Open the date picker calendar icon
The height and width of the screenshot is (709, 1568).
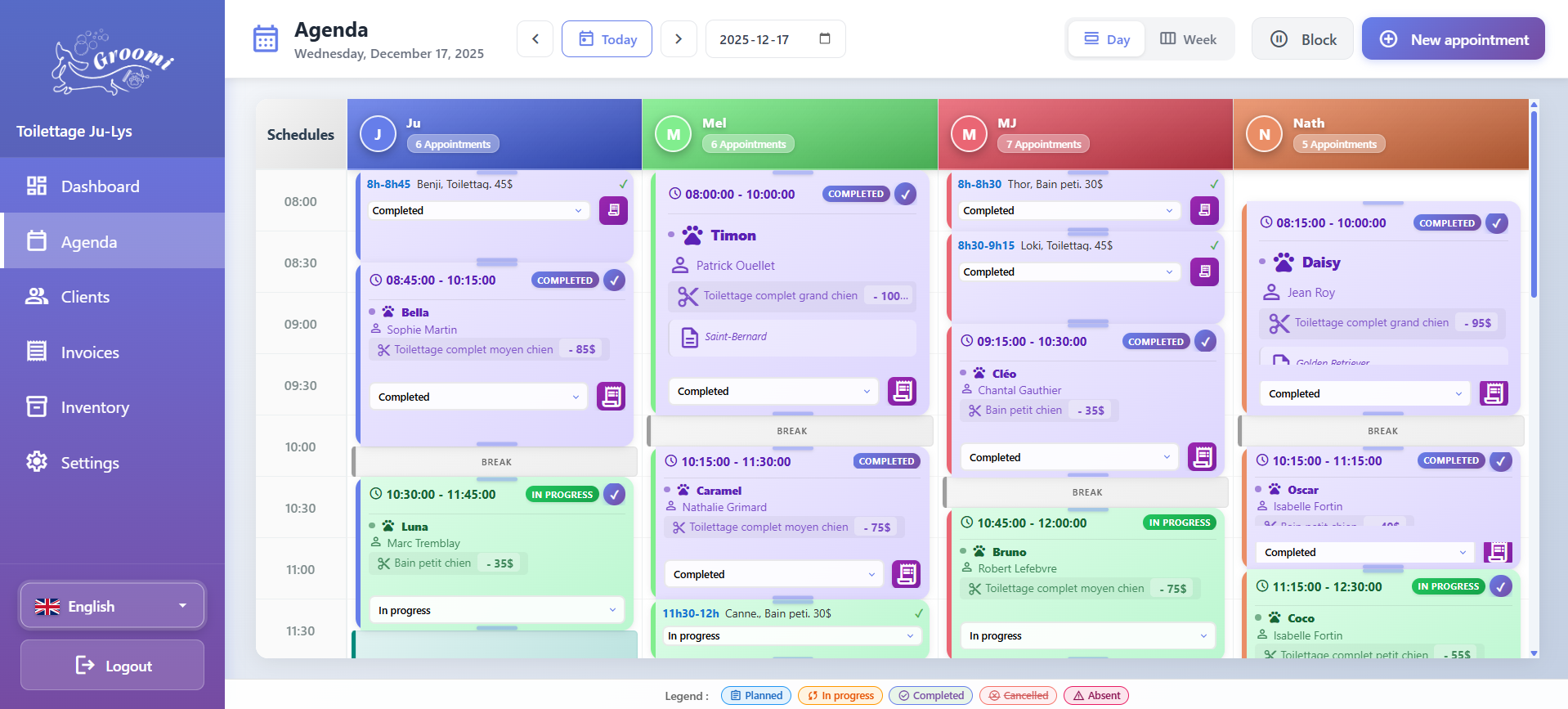[825, 38]
